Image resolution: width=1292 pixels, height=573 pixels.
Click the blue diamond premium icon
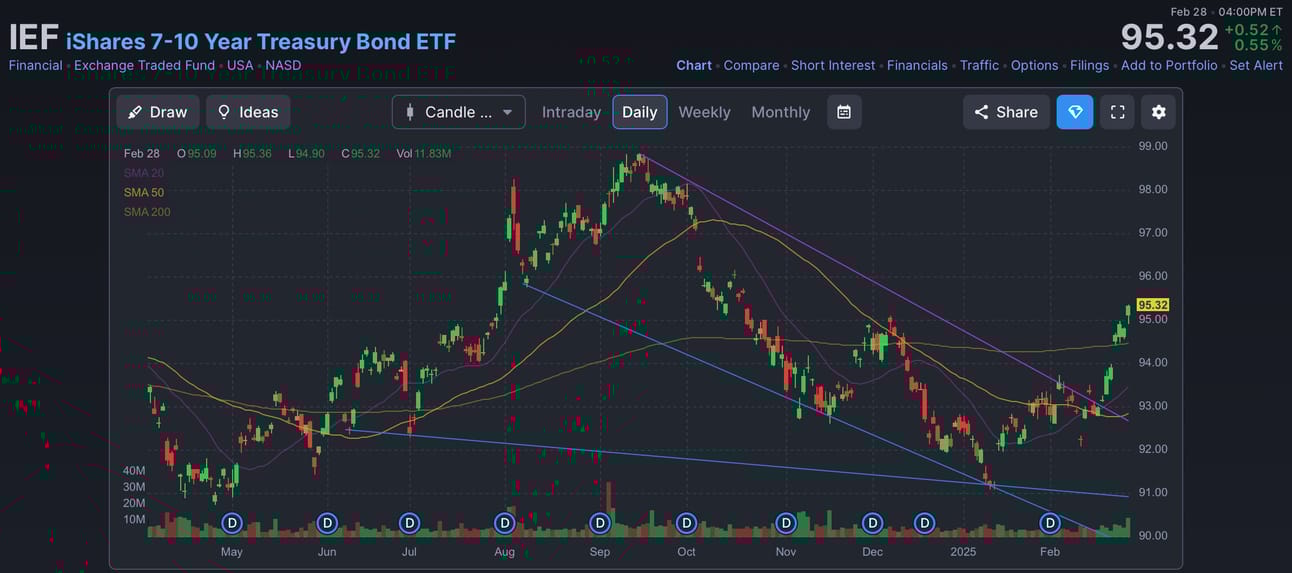(x=1075, y=112)
